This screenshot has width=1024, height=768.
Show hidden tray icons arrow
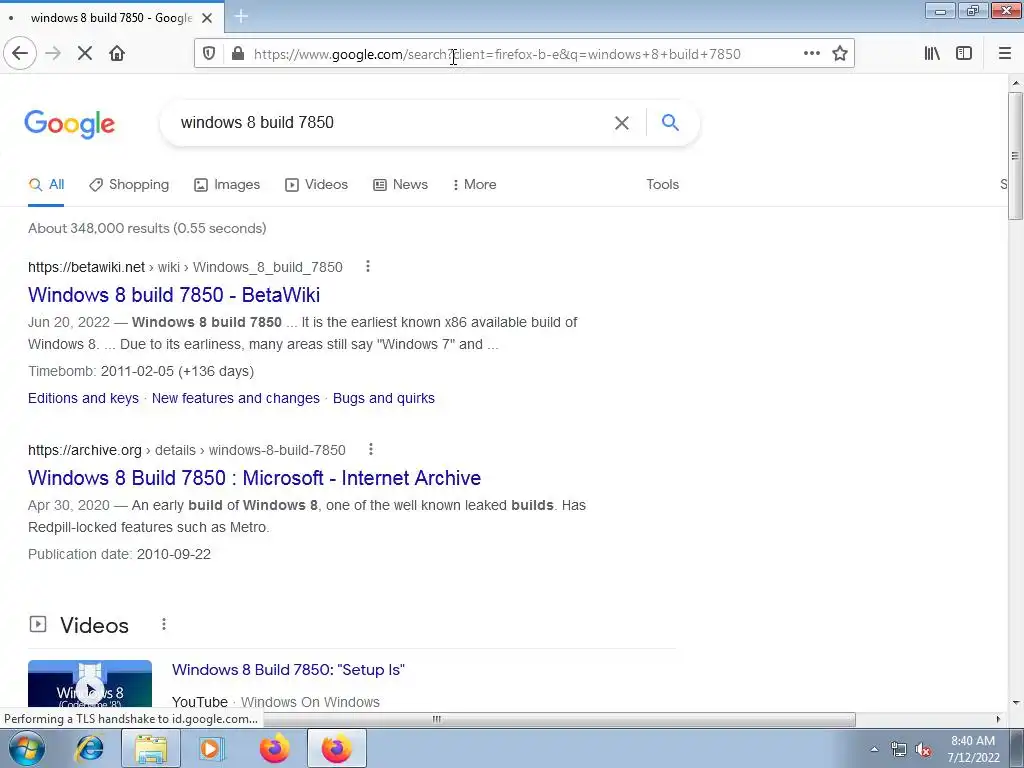pos(874,750)
